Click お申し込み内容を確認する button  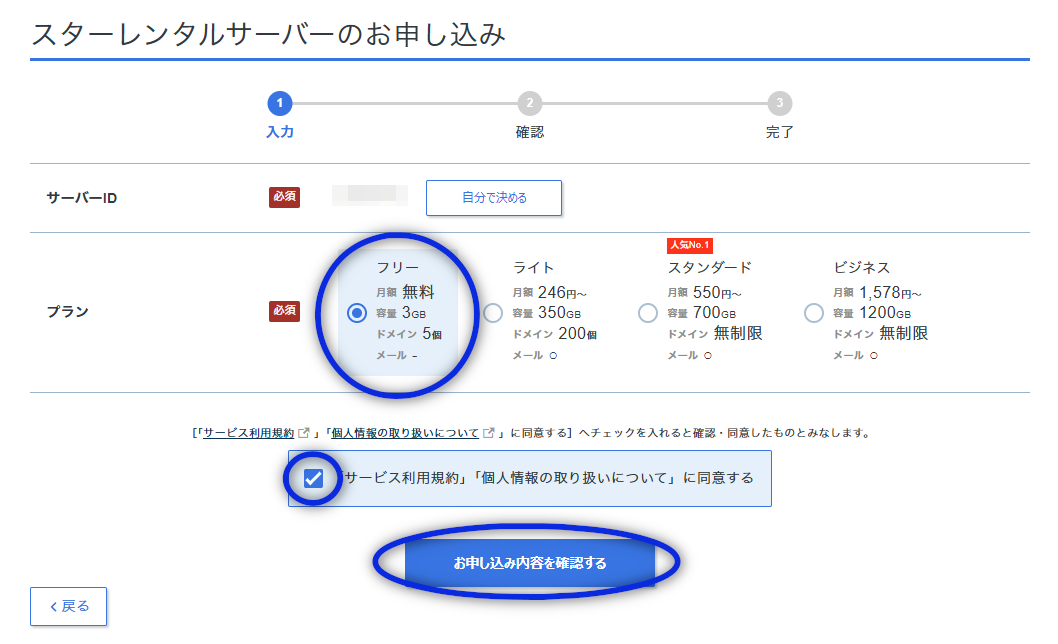(530, 562)
